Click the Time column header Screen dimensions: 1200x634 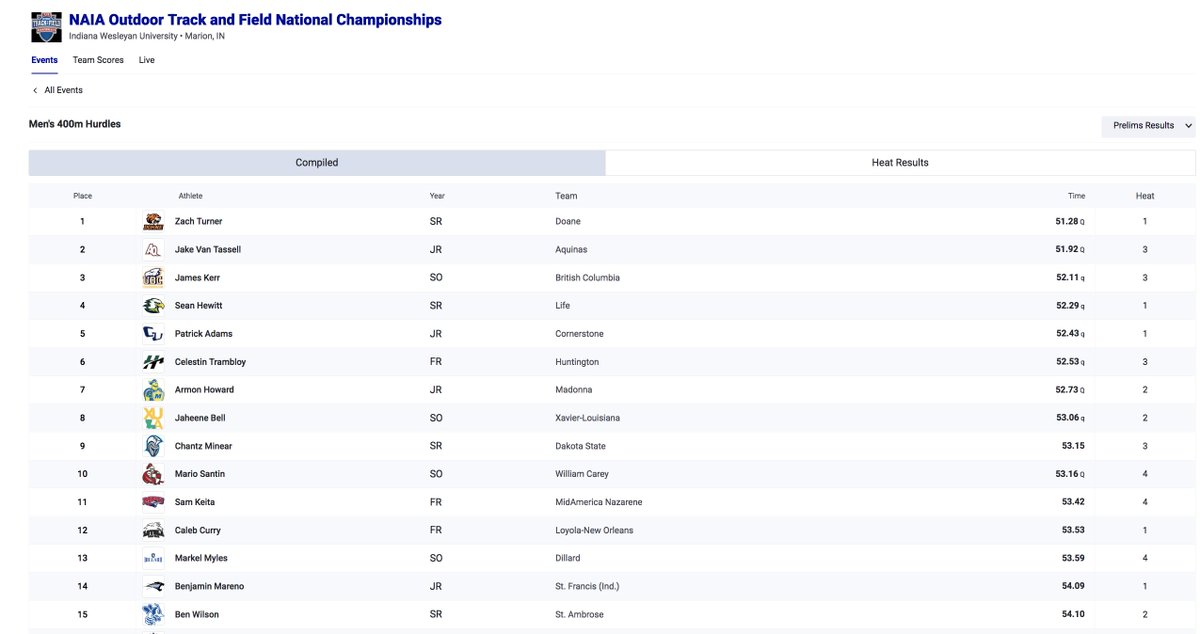click(x=1076, y=196)
